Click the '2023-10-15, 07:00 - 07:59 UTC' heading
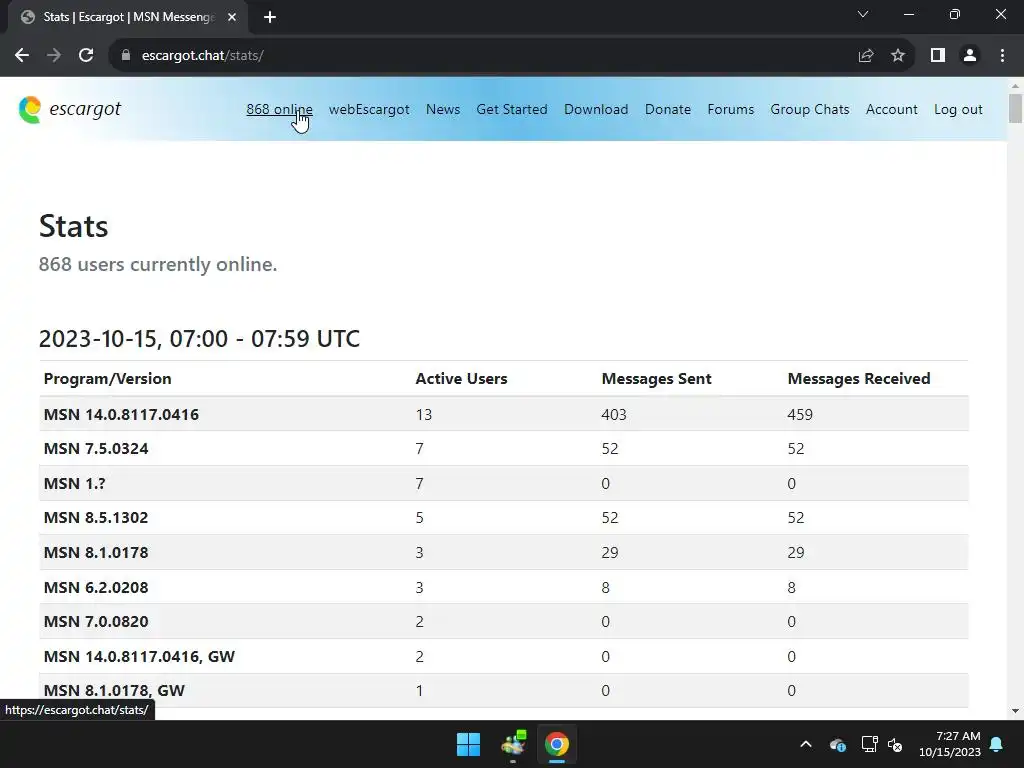 pyautogui.click(x=199, y=338)
